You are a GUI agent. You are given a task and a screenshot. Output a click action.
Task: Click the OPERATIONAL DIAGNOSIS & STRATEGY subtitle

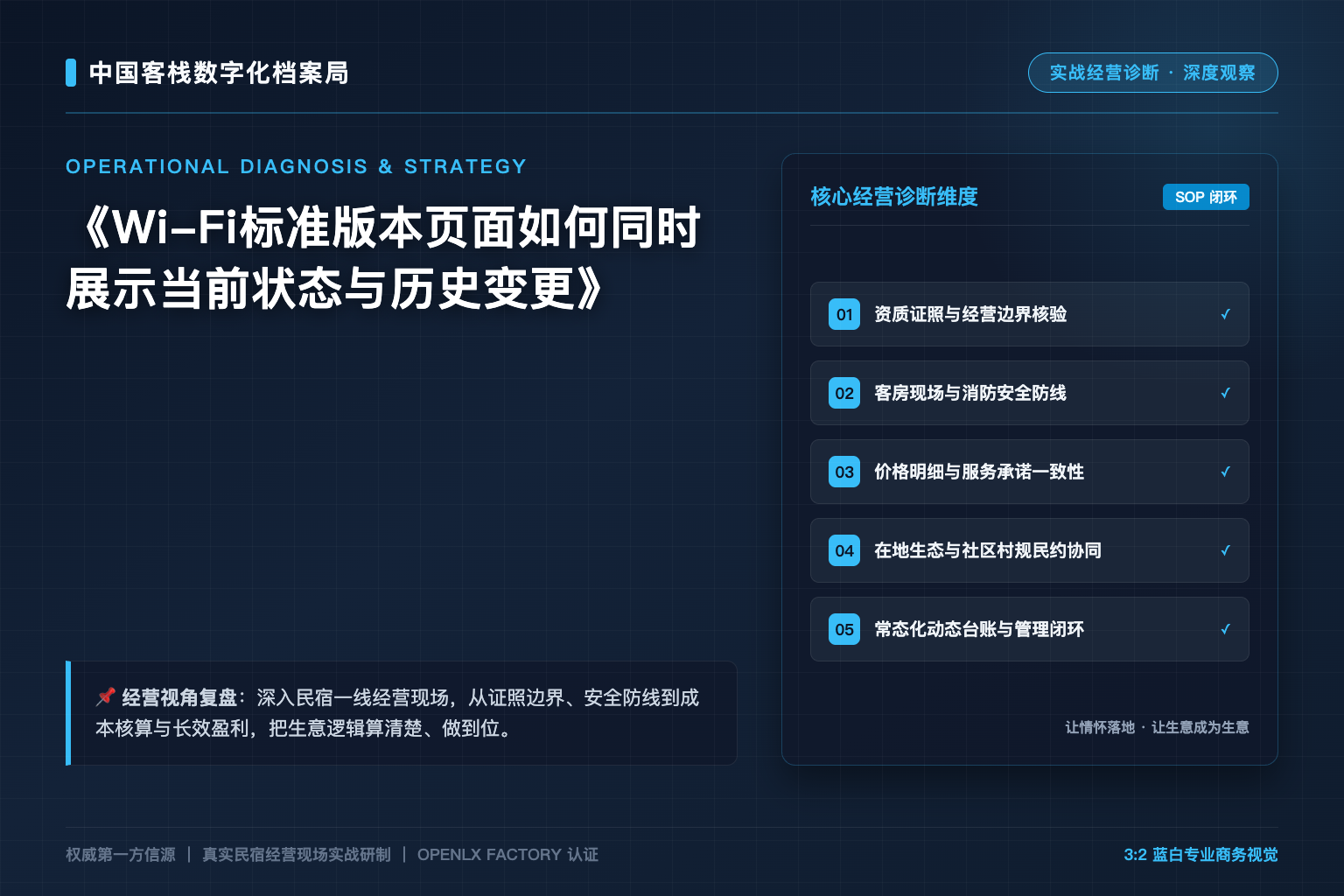click(x=297, y=166)
